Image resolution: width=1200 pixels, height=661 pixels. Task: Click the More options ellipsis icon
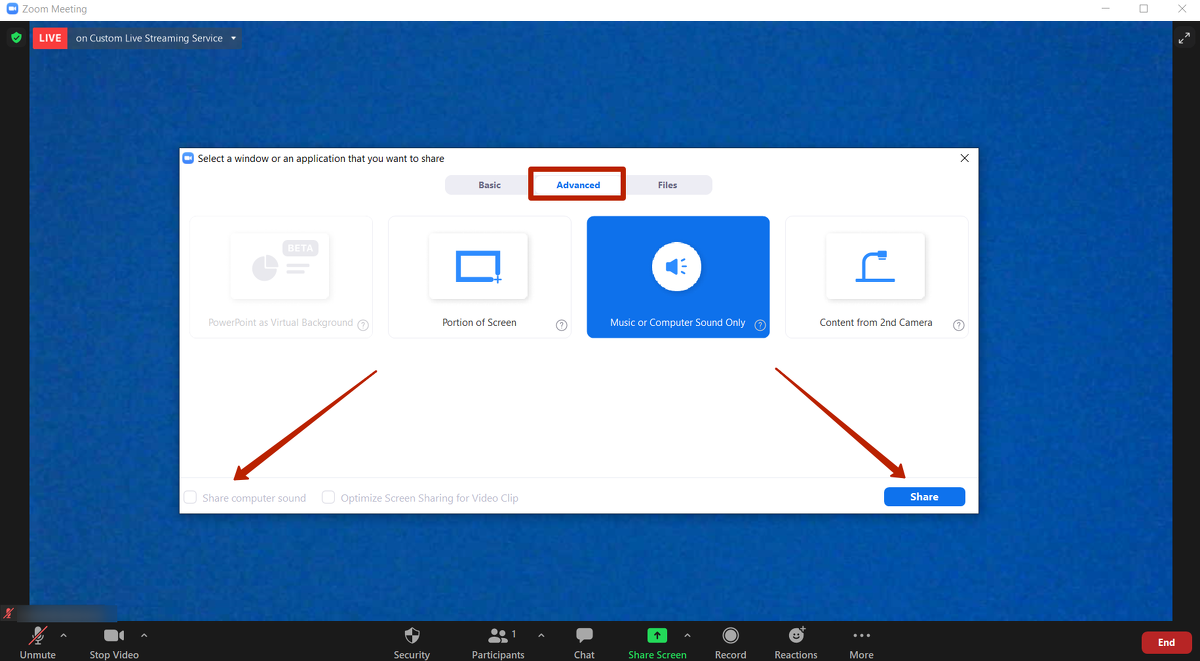click(861, 635)
